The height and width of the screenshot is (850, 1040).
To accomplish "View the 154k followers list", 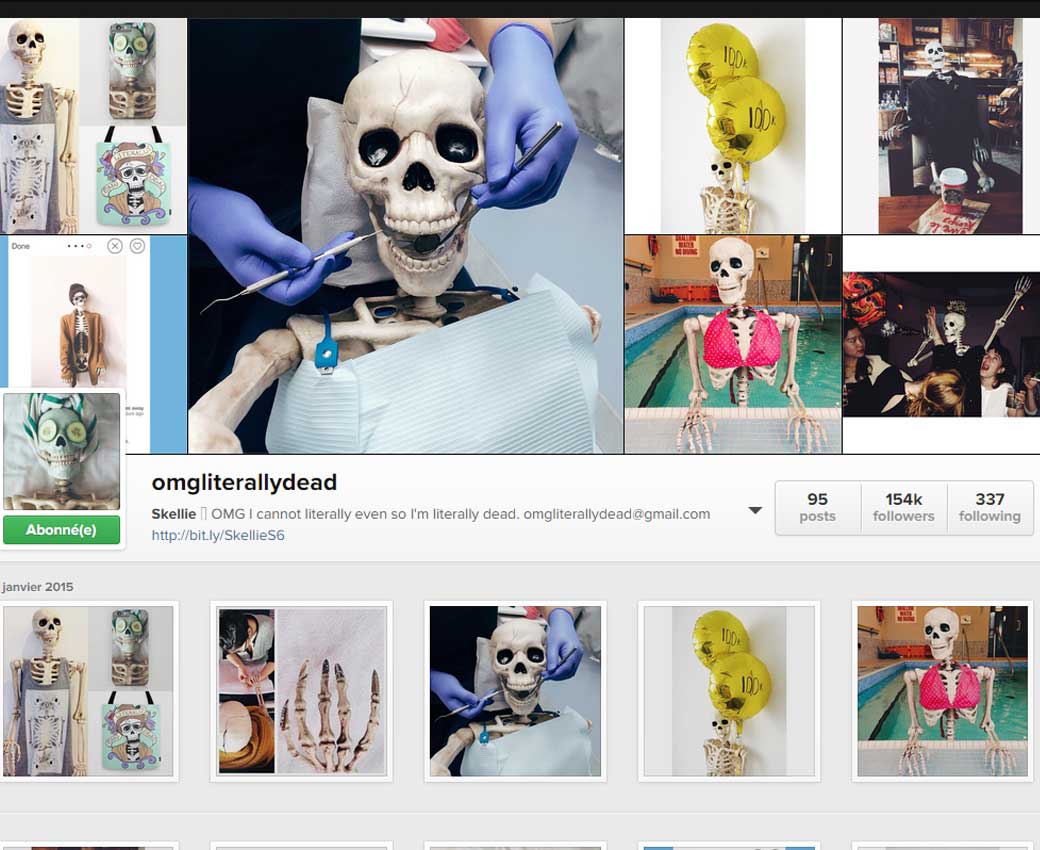I will (x=903, y=507).
